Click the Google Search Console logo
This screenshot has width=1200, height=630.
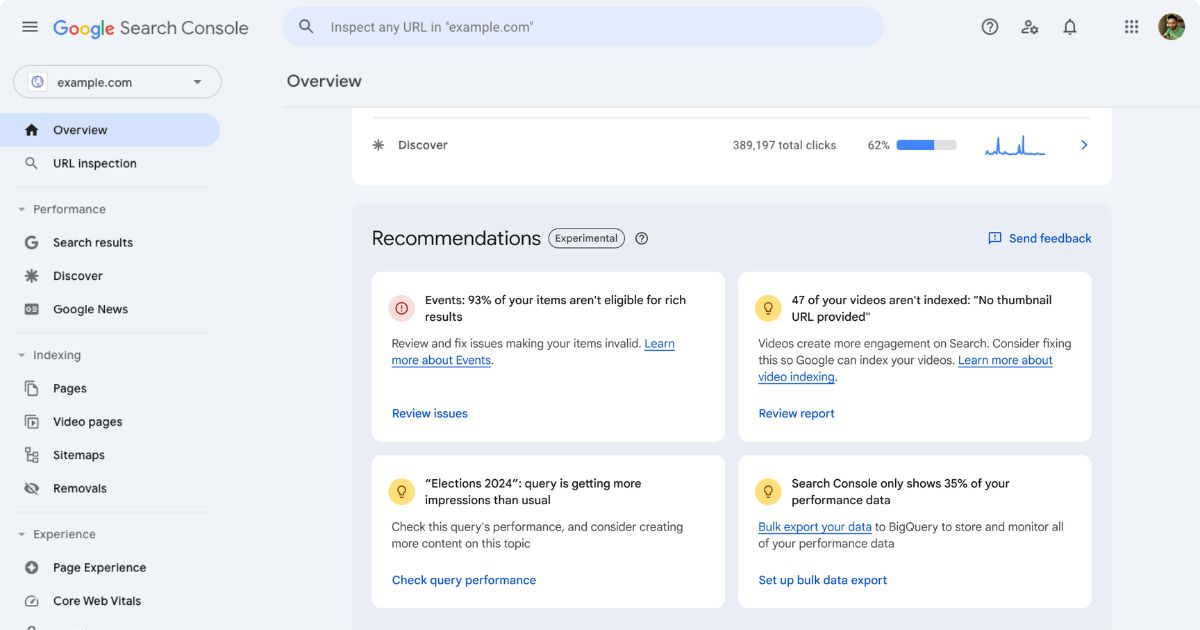click(150, 28)
